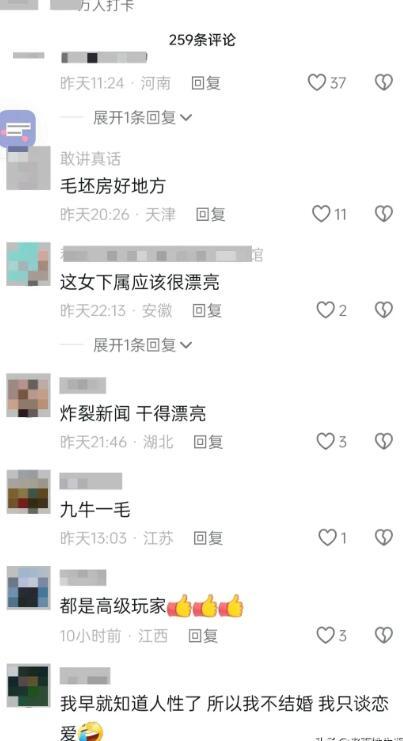Screen dimensions: 403x741
Task: Reply to the 毛坯房好地方 comment
Action: (x=210, y=215)
